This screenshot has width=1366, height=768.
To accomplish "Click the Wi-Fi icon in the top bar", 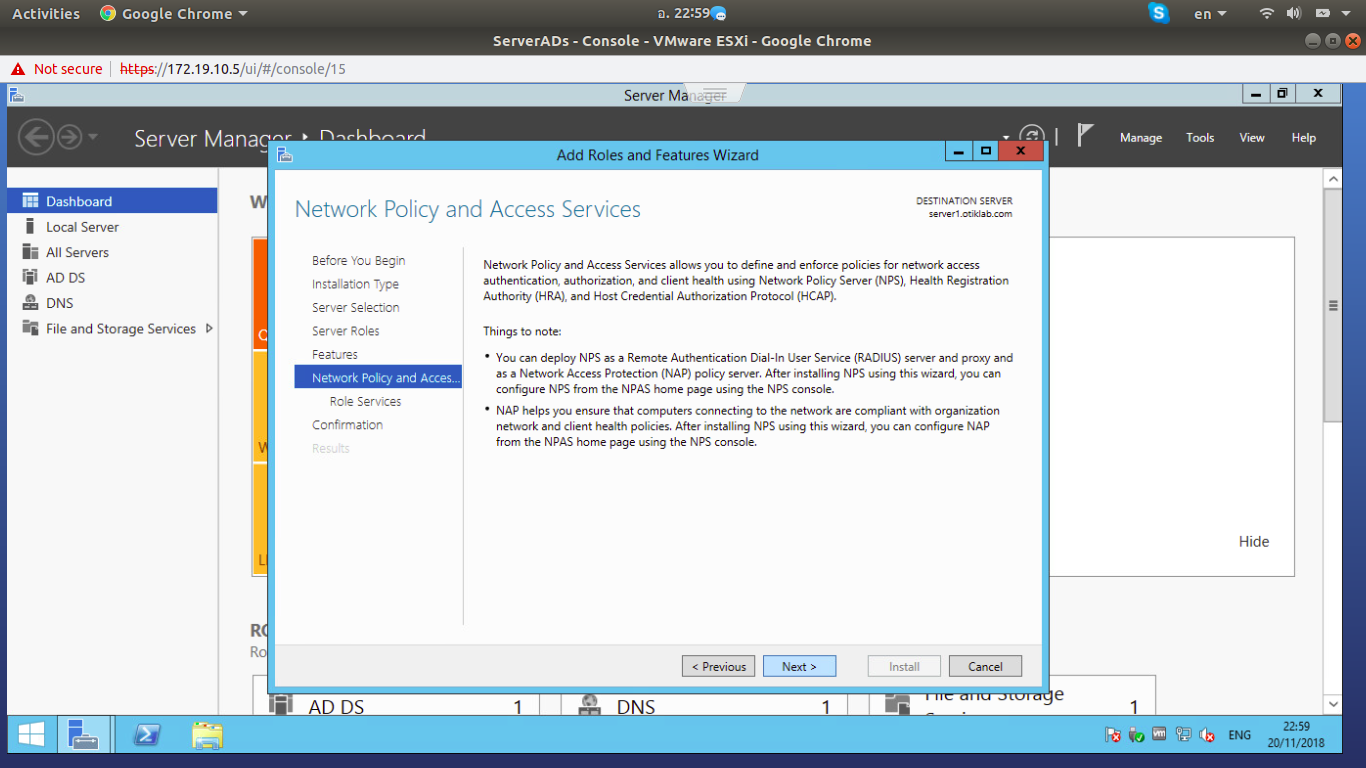I will (1267, 14).
